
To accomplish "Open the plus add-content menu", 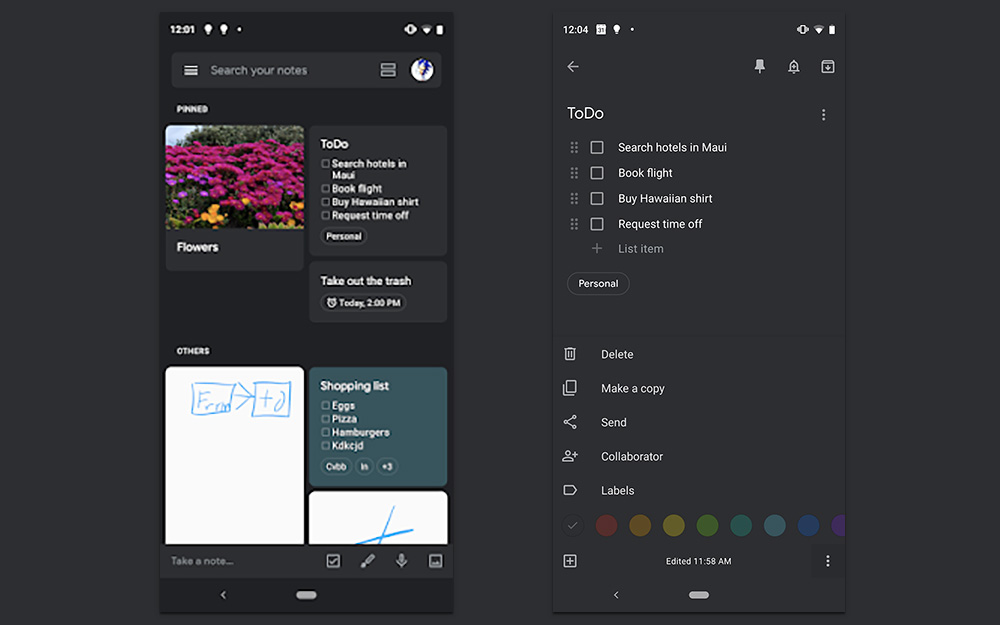I will coord(570,561).
